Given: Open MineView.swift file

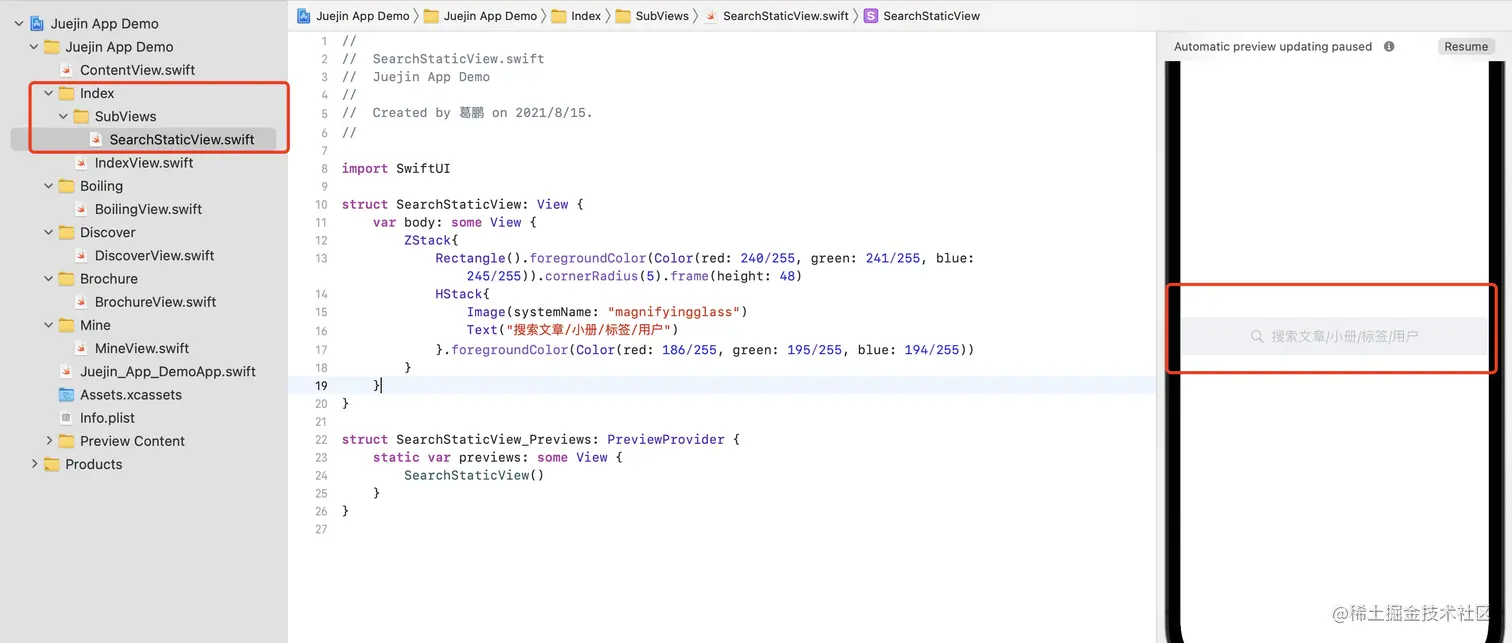Looking at the screenshot, I should click(142, 348).
